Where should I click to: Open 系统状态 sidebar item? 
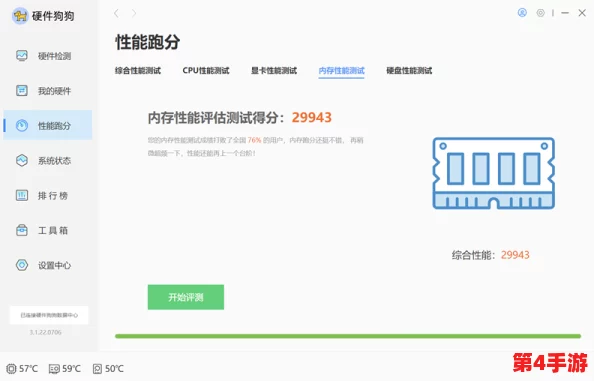[x=48, y=161]
